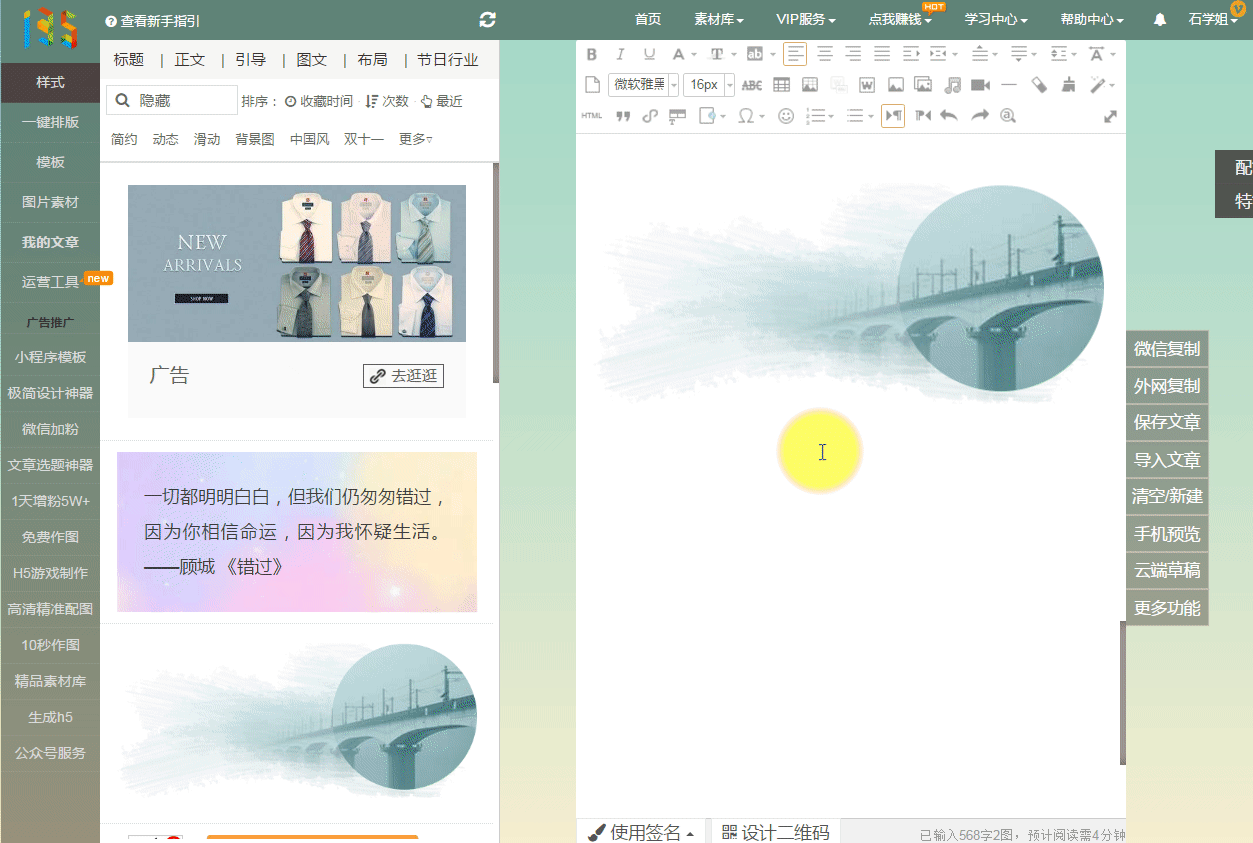This screenshot has height=843, width=1253.
Task: Expand the editor to fullscreen
Action: click(x=1110, y=116)
